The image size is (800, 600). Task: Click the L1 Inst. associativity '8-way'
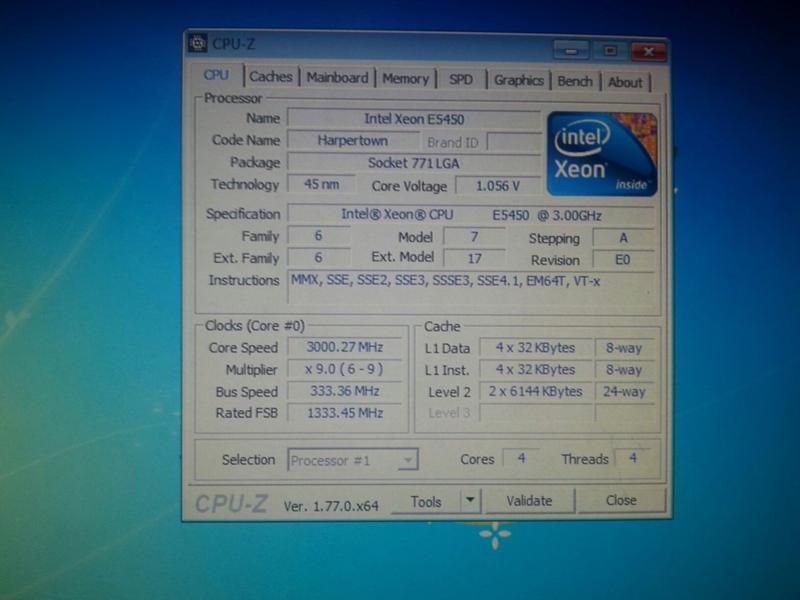coord(624,370)
